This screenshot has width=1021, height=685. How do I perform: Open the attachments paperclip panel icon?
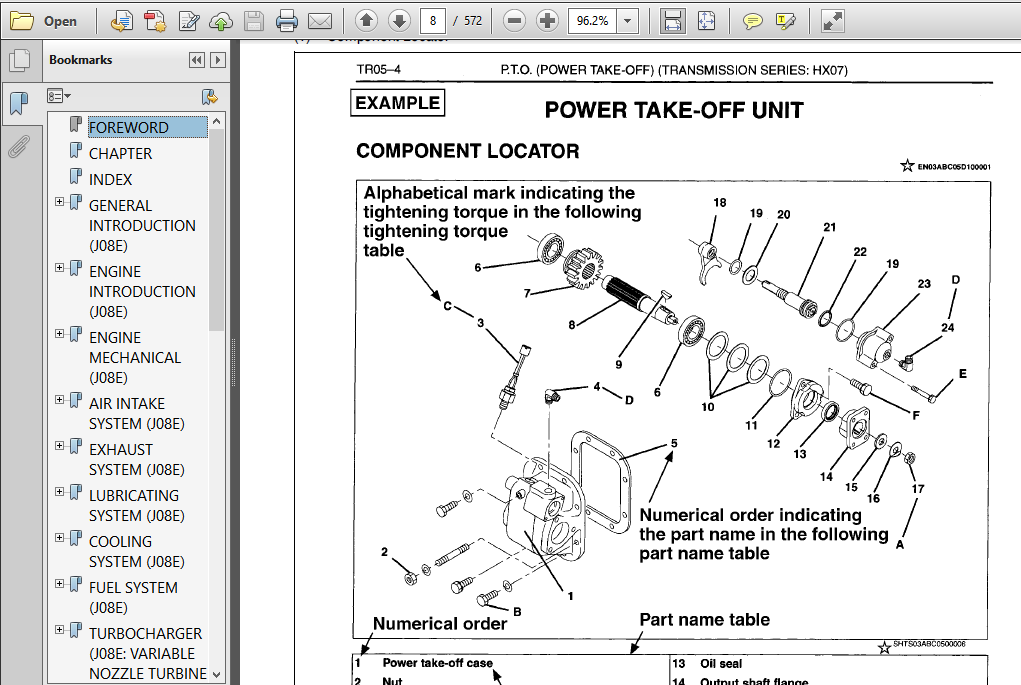20,147
